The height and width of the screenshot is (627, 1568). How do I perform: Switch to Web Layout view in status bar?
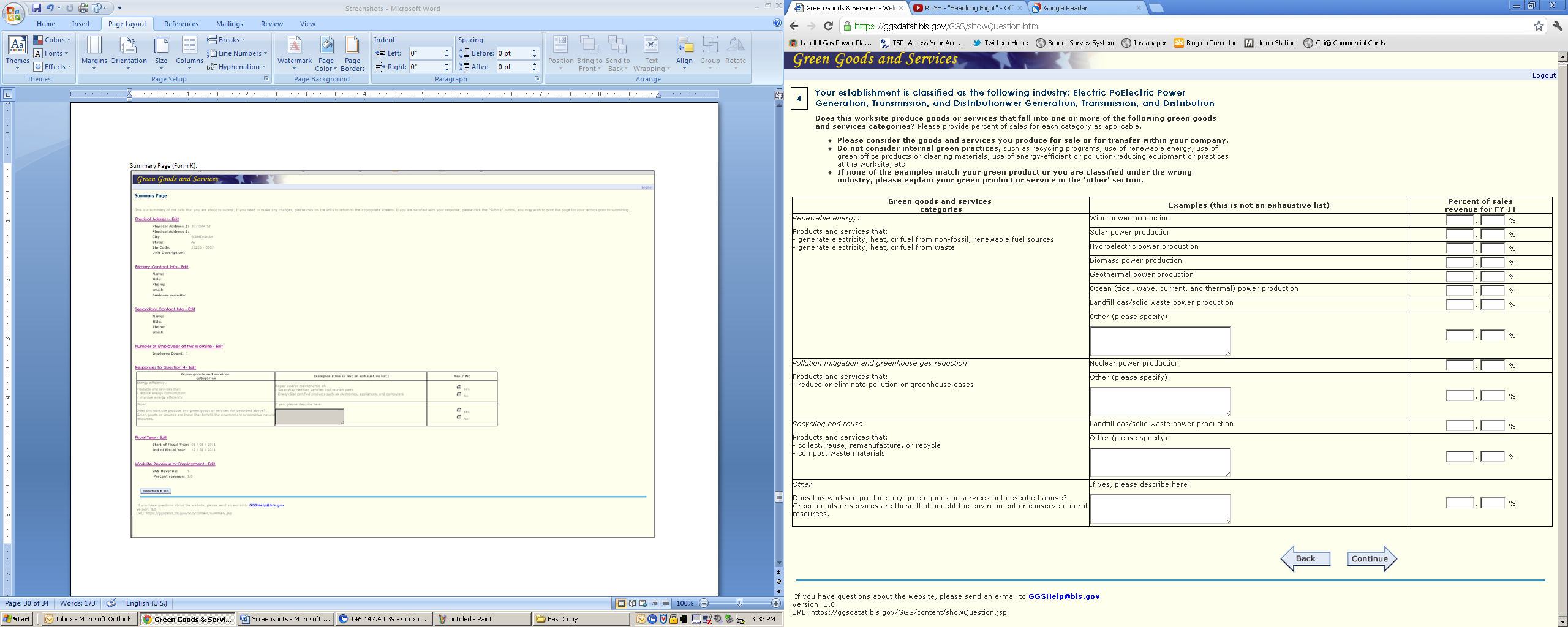coord(643,603)
